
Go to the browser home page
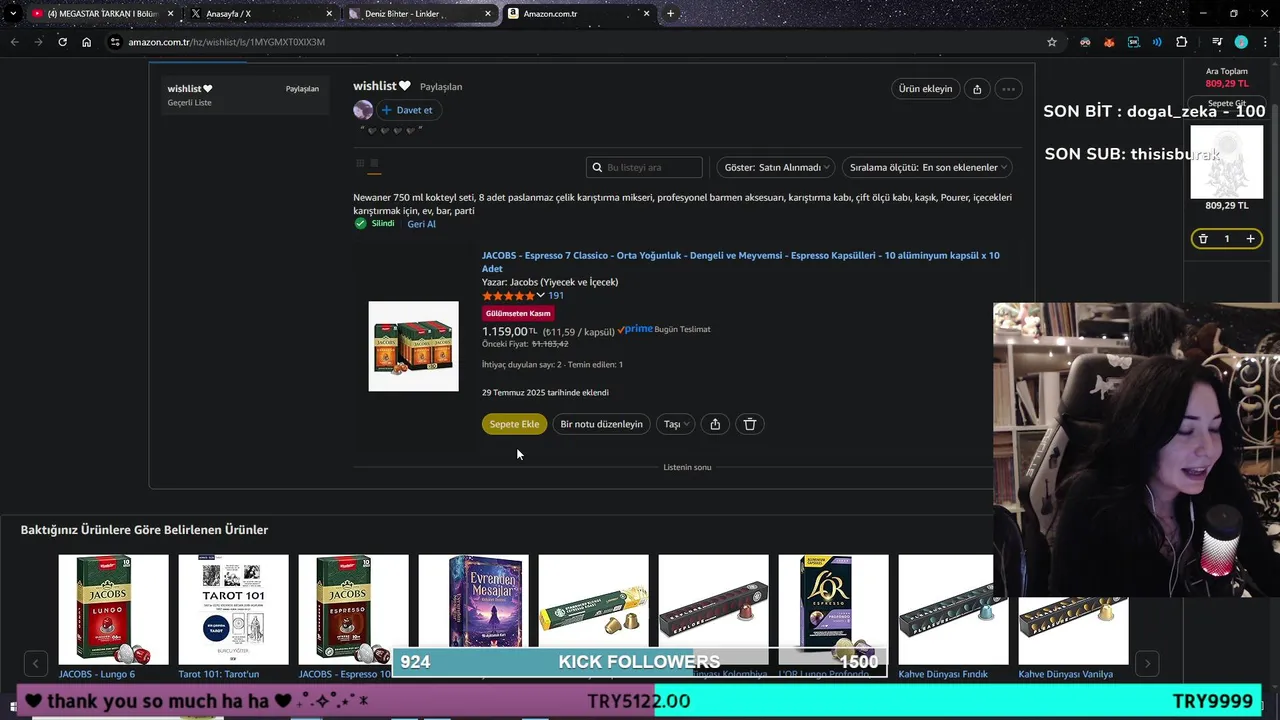coord(86,42)
